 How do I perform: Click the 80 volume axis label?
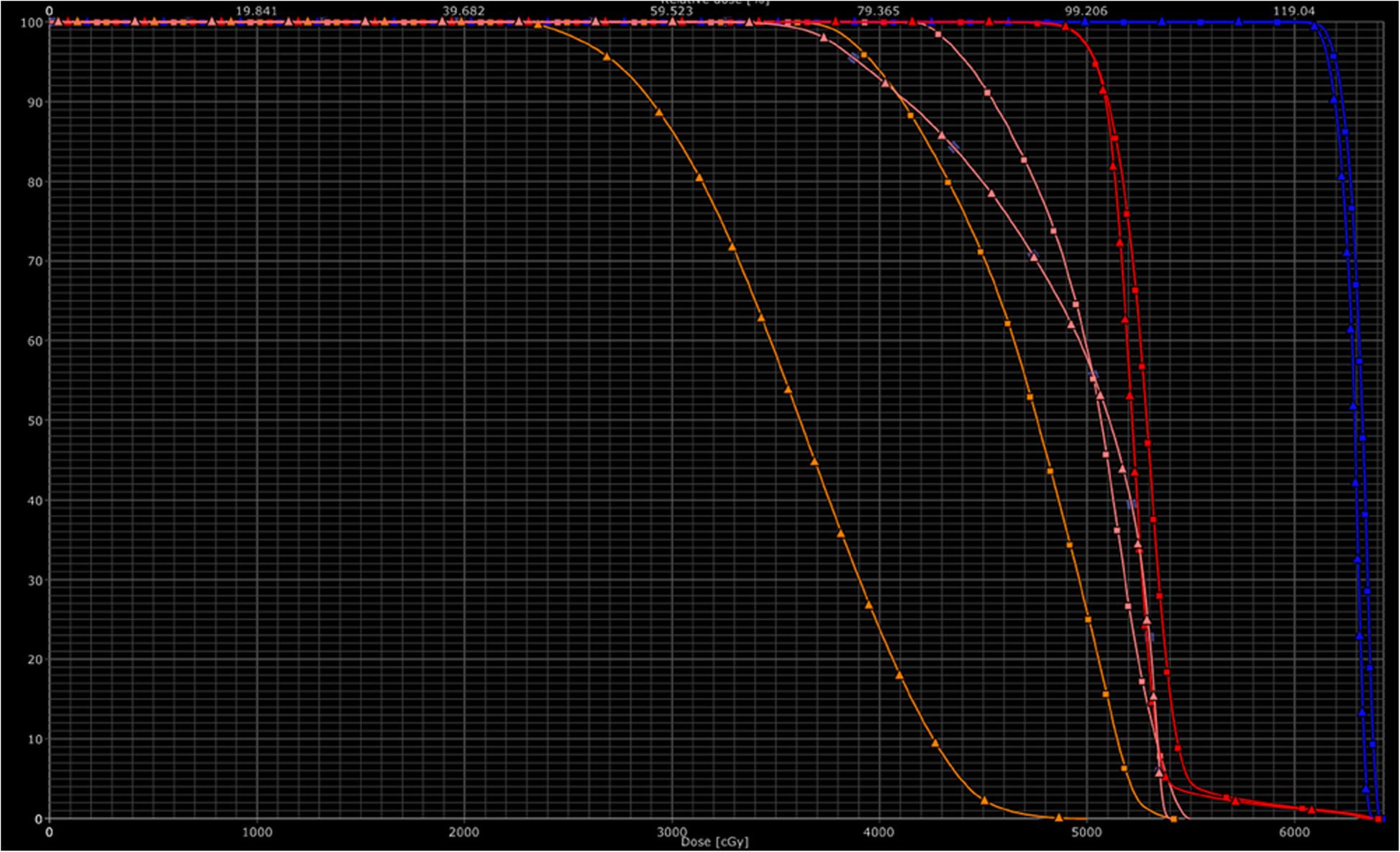point(35,182)
